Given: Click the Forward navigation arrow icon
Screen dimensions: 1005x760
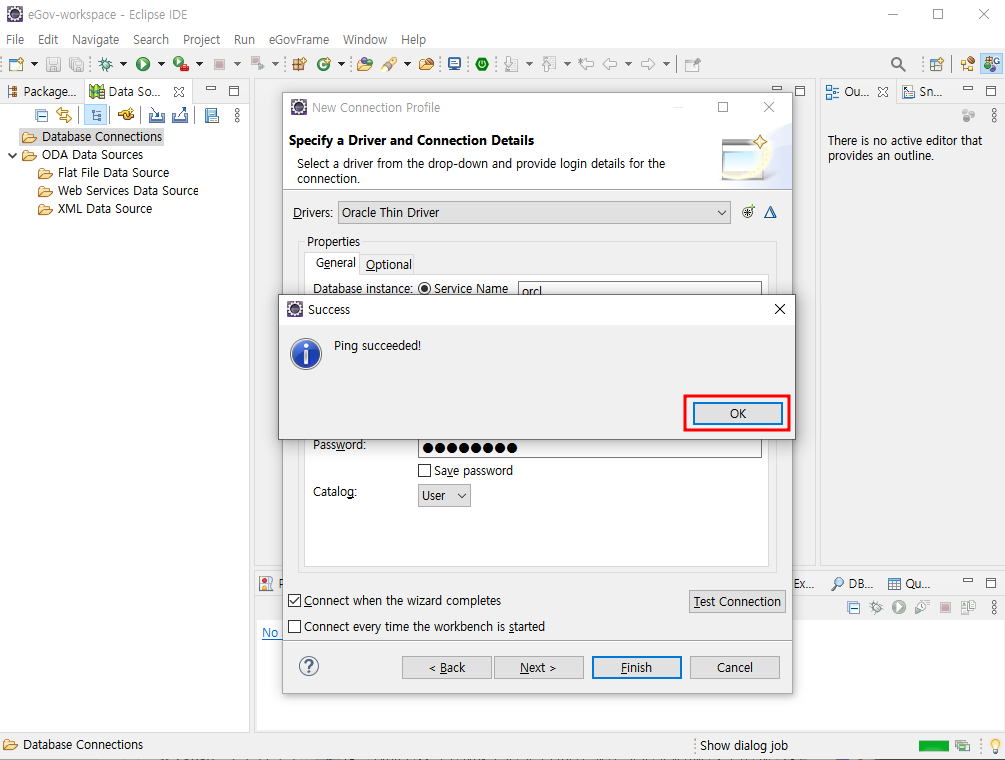Looking at the screenshot, I should pyautogui.click(x=648, y=64).
